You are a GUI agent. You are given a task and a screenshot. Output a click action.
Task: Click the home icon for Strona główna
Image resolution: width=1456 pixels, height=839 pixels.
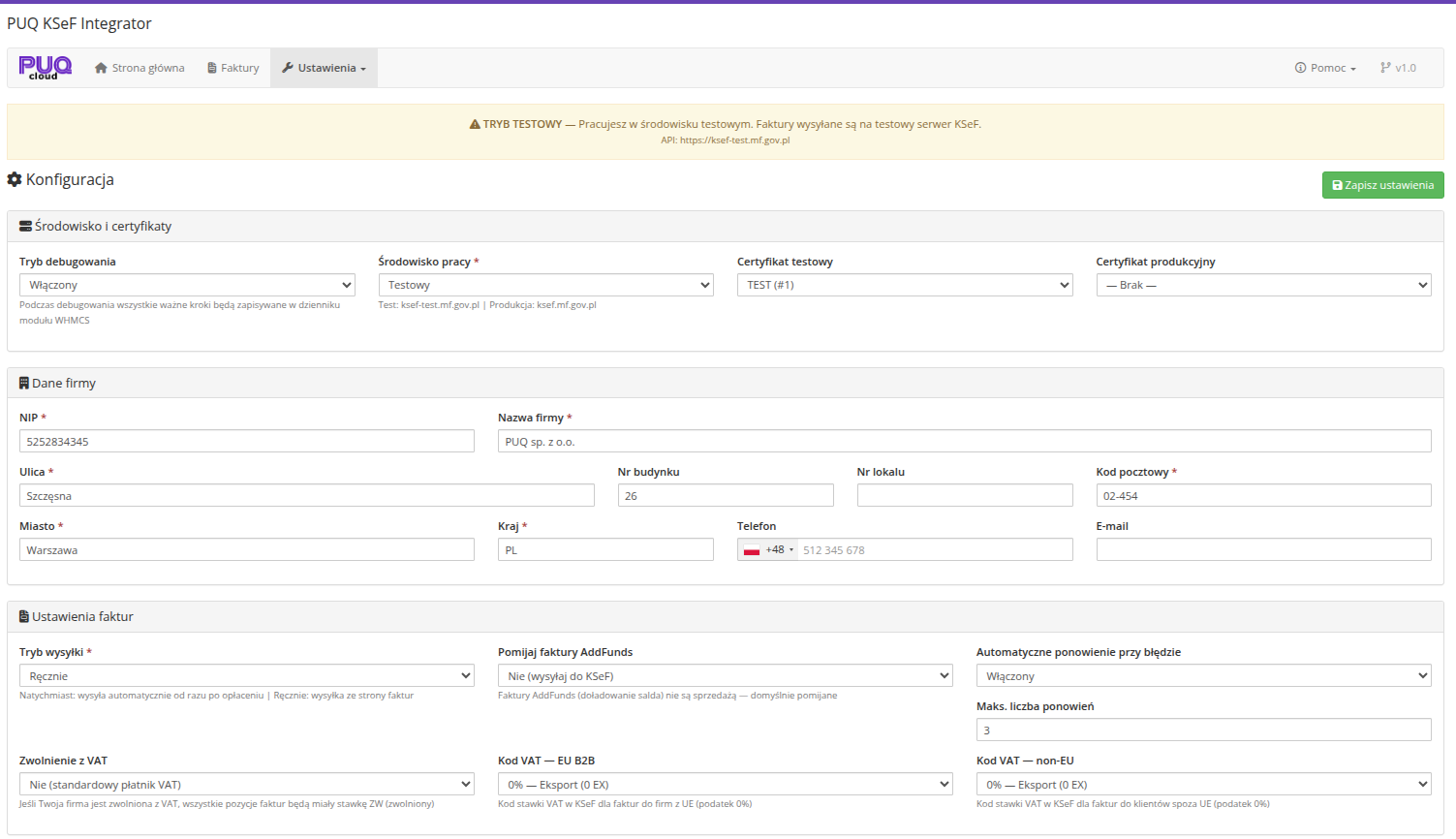[101, 68]
